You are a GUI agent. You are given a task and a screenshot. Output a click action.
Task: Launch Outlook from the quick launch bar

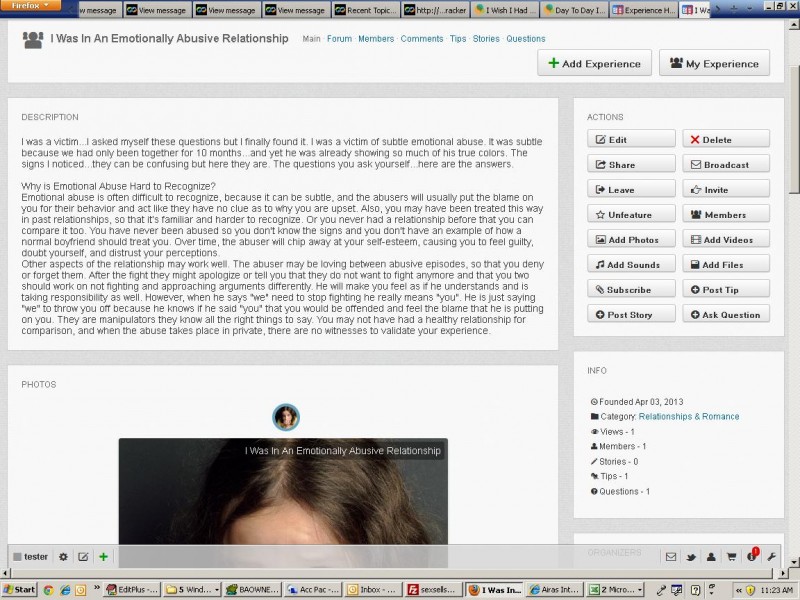[81, 590]
